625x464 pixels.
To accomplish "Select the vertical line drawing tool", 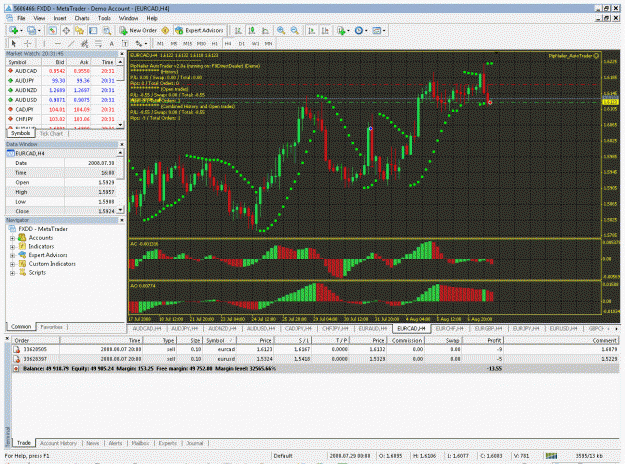I will point(44,43).
